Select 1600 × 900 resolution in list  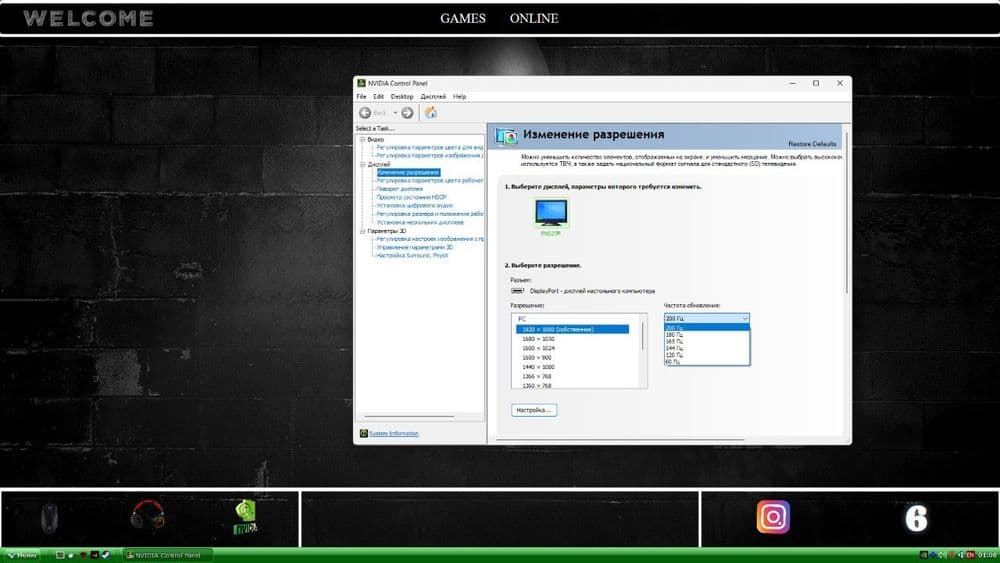click(x=537, y=358)
